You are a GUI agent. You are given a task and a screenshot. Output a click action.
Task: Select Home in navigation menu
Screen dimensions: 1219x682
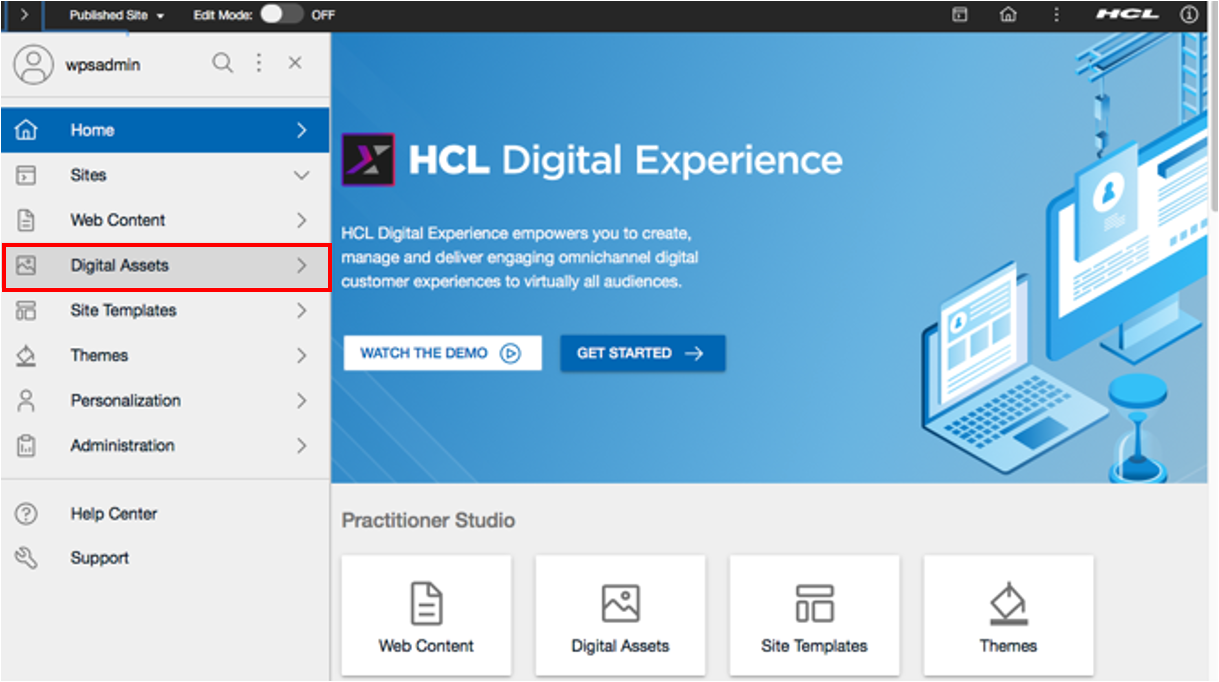(165, 130)
